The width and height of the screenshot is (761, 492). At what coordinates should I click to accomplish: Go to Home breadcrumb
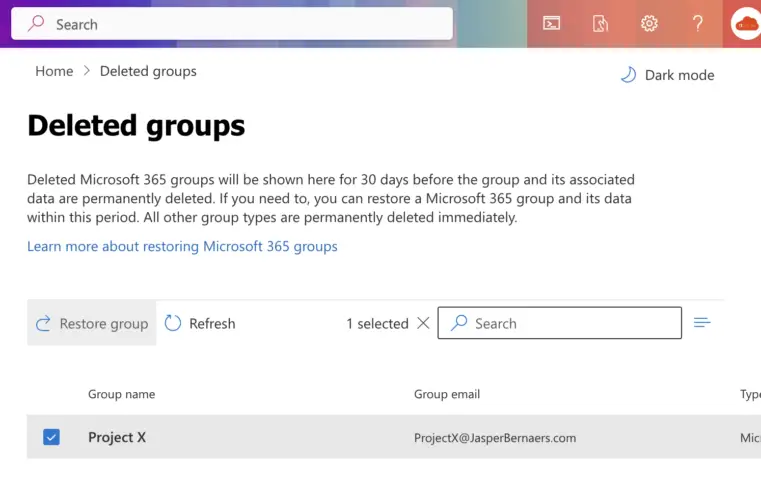54,71
